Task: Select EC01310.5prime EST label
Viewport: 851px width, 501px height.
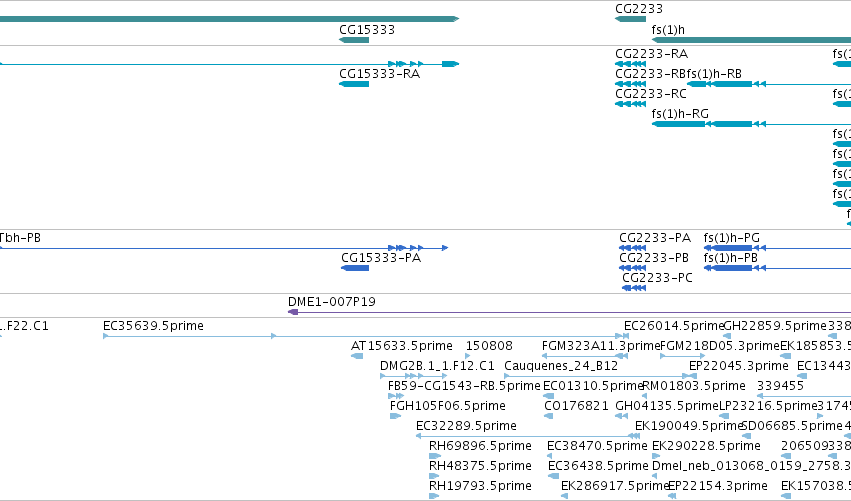Action: pos(593,386)
